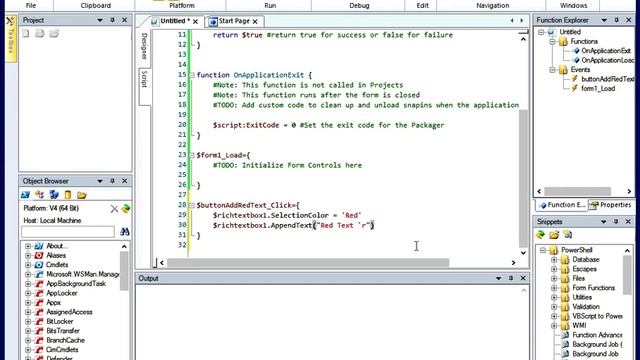The image size is (640, 360).
Task: Expand the Database snippets folder
Action: point(554,260)
